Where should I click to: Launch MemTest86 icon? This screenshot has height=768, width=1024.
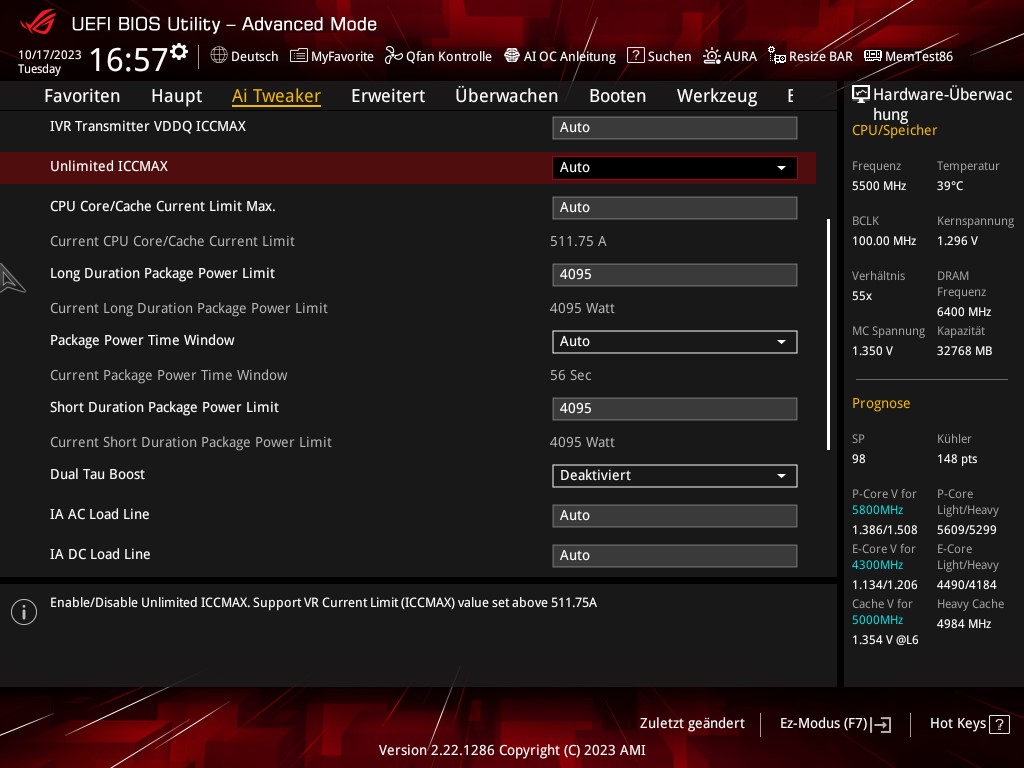872,56
